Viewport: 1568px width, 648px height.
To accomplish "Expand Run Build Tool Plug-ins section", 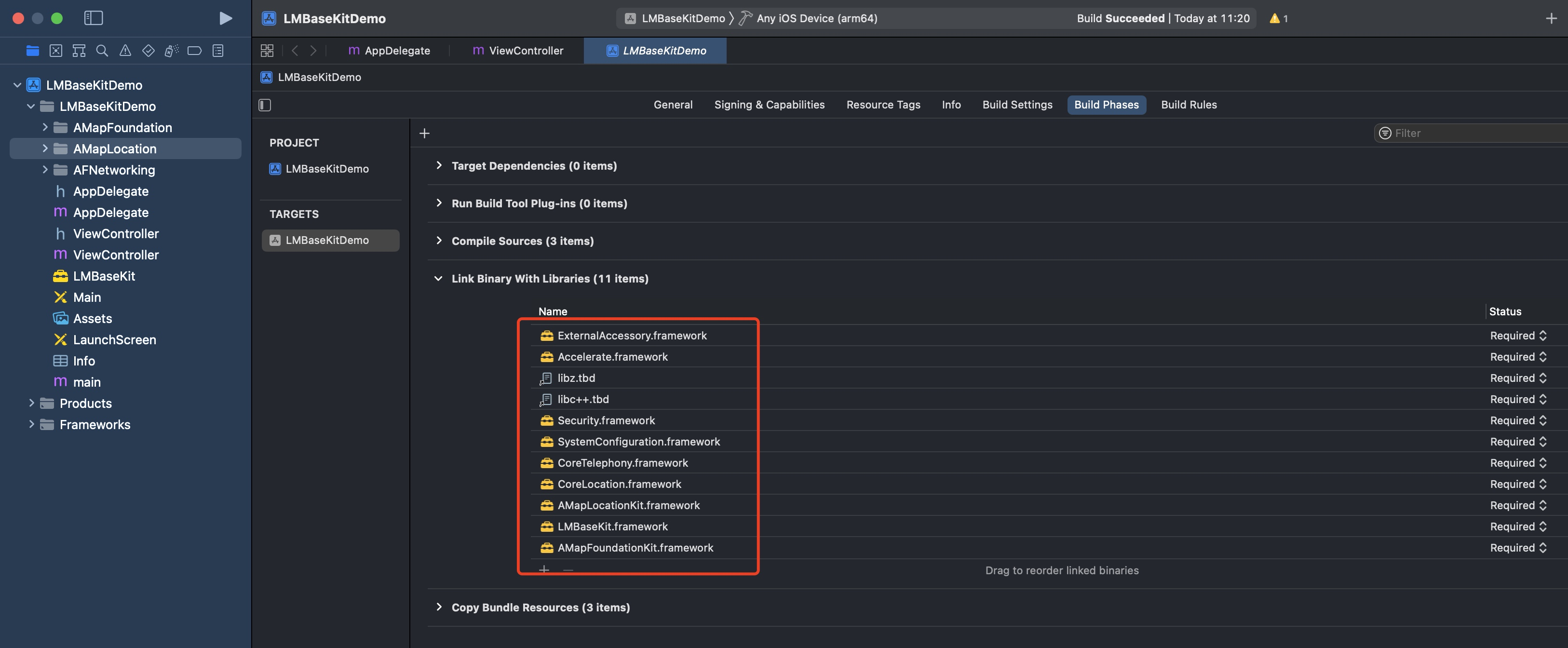I will (x=439, y=203).
